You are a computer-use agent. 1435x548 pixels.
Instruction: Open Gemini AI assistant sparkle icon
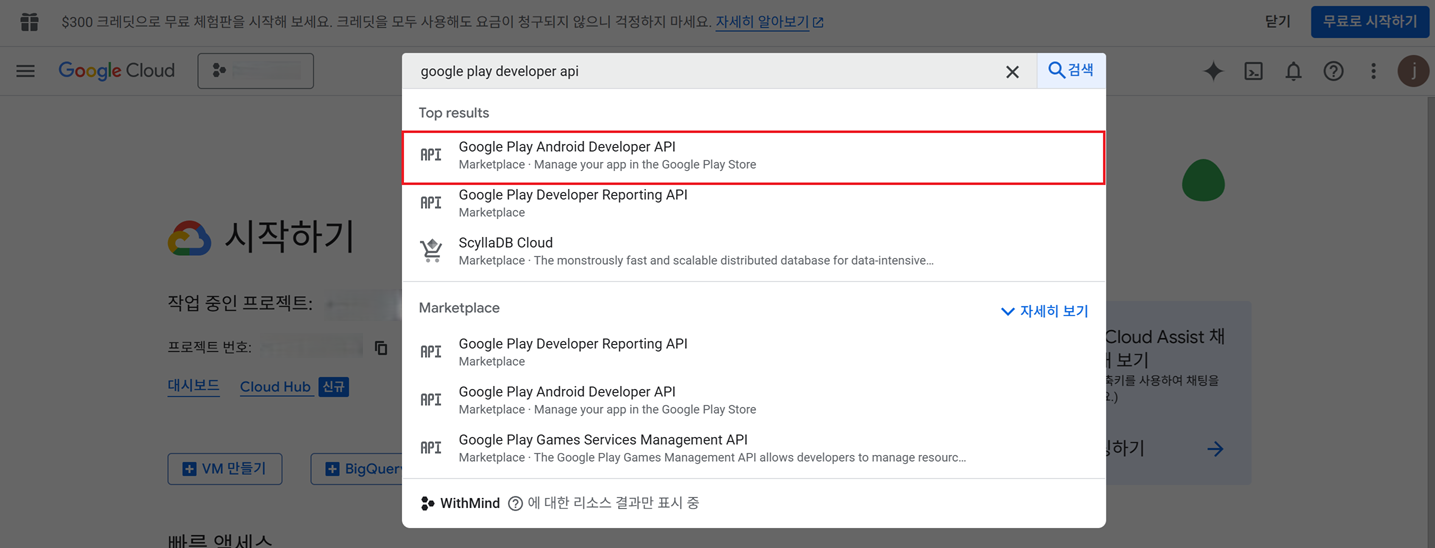pyautogui.click(x=1213, y=71)
